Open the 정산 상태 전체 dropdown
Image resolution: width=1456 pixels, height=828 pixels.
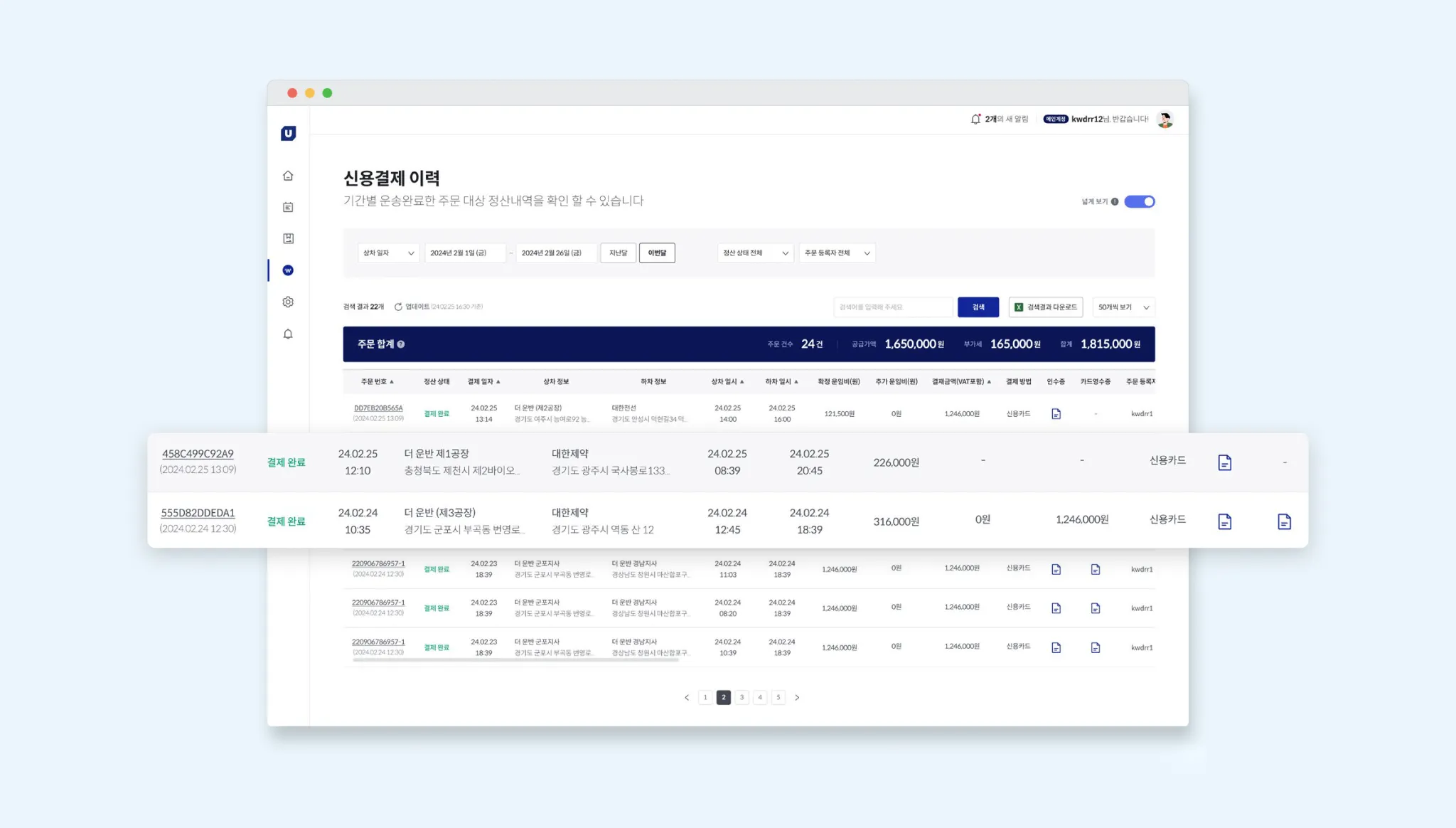pos(755,253)
